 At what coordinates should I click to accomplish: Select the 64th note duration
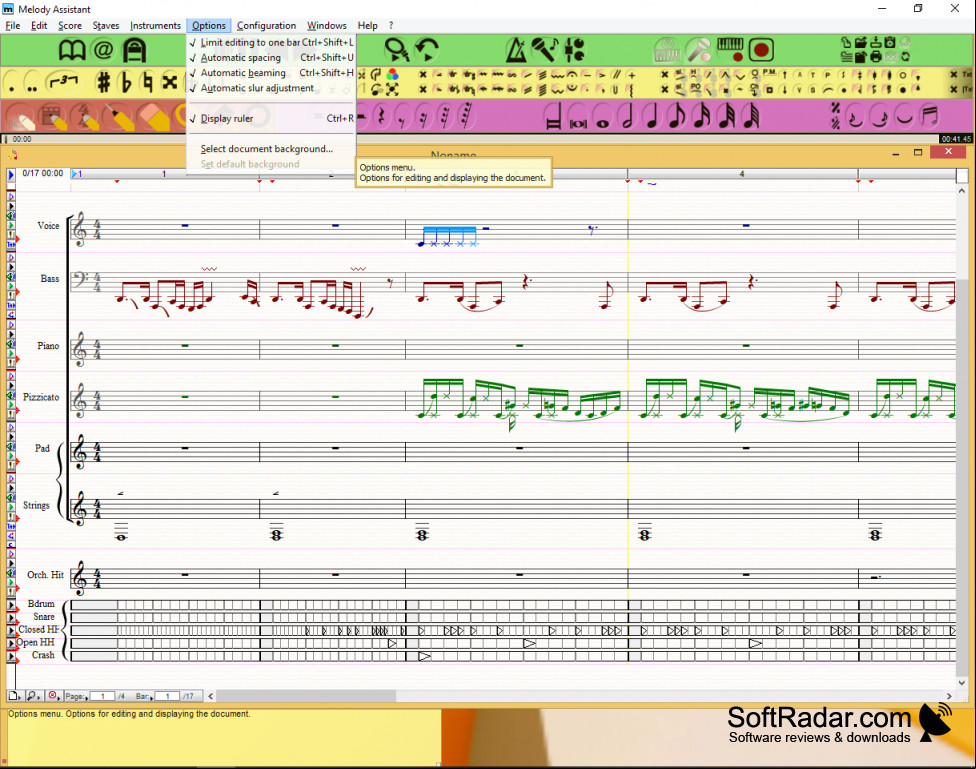tap(752, 117)
